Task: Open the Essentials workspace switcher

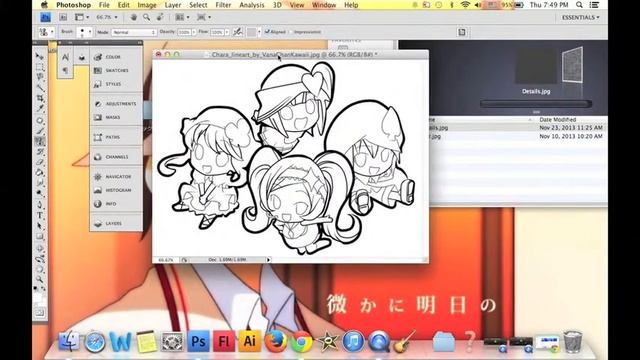Action: point(581,18)
